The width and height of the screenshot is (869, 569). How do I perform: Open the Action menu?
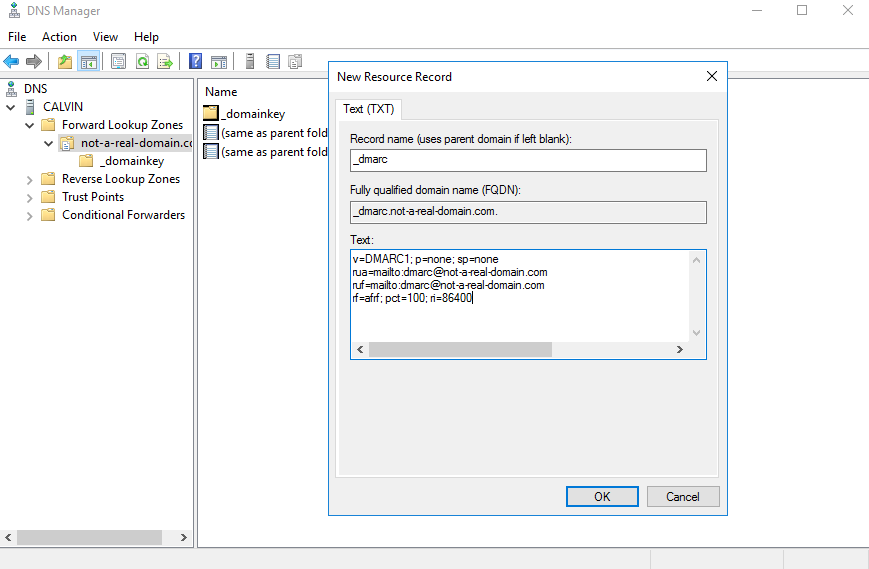[x=59, y=37]
